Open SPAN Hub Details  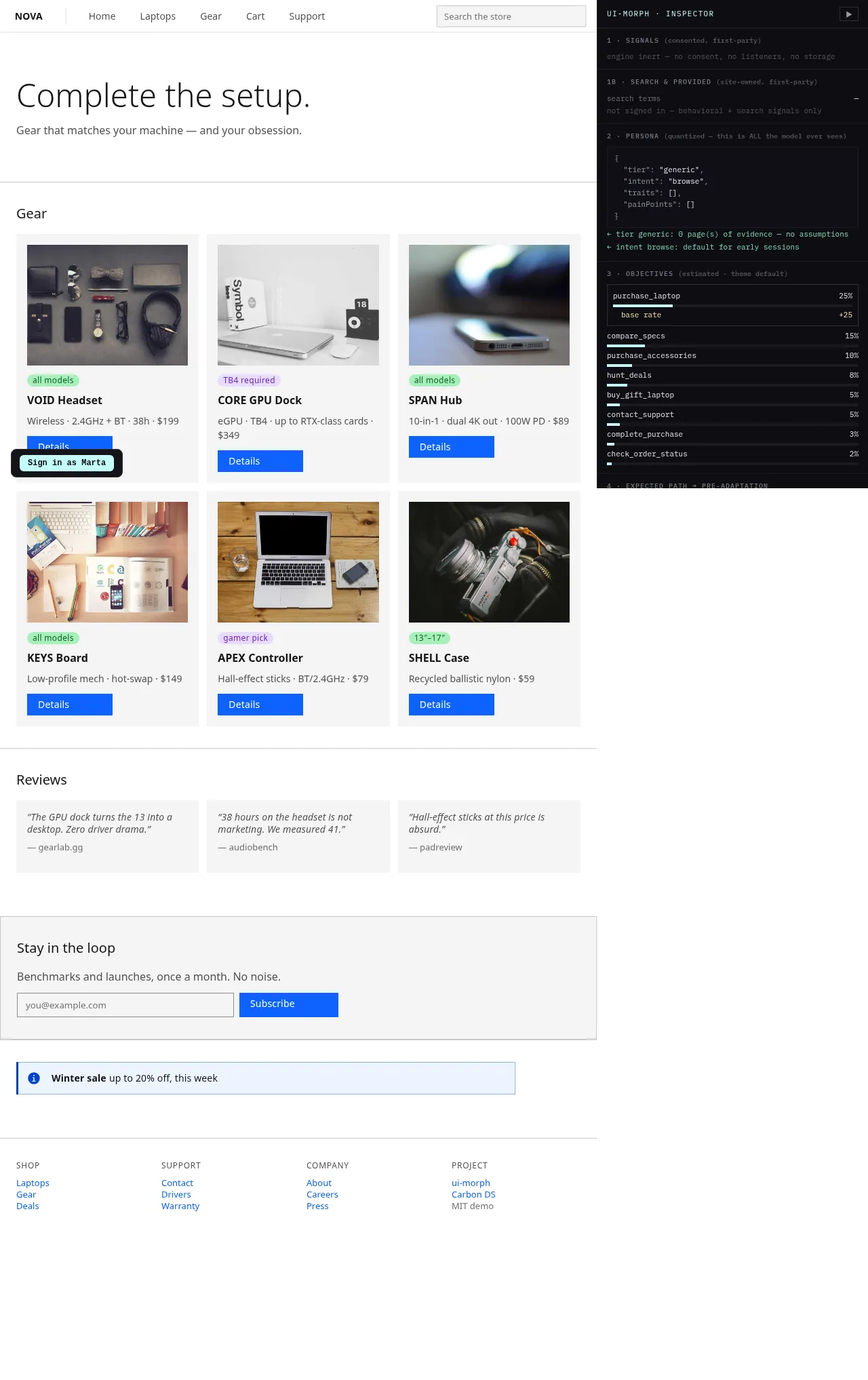(x=452, y=447)
